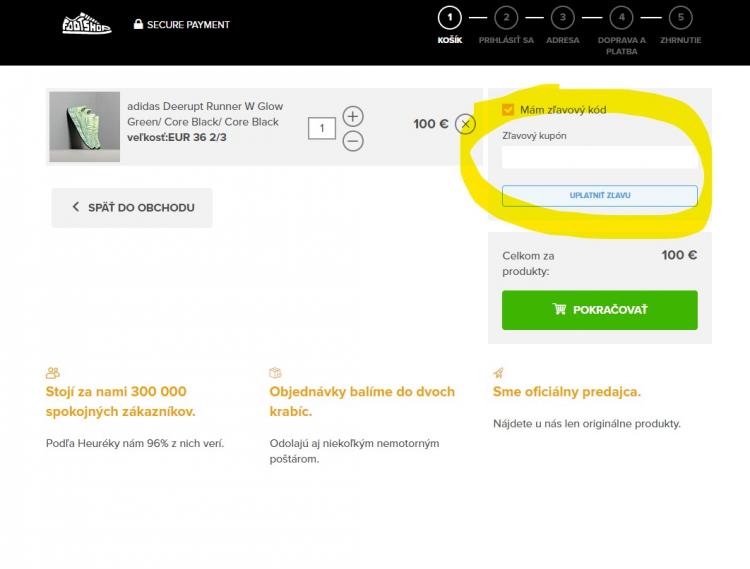The height and width of the screenshot is (569, 750).
Task: Go to step 2 'Prihlásiť sa'
Action: pos(506,26)
